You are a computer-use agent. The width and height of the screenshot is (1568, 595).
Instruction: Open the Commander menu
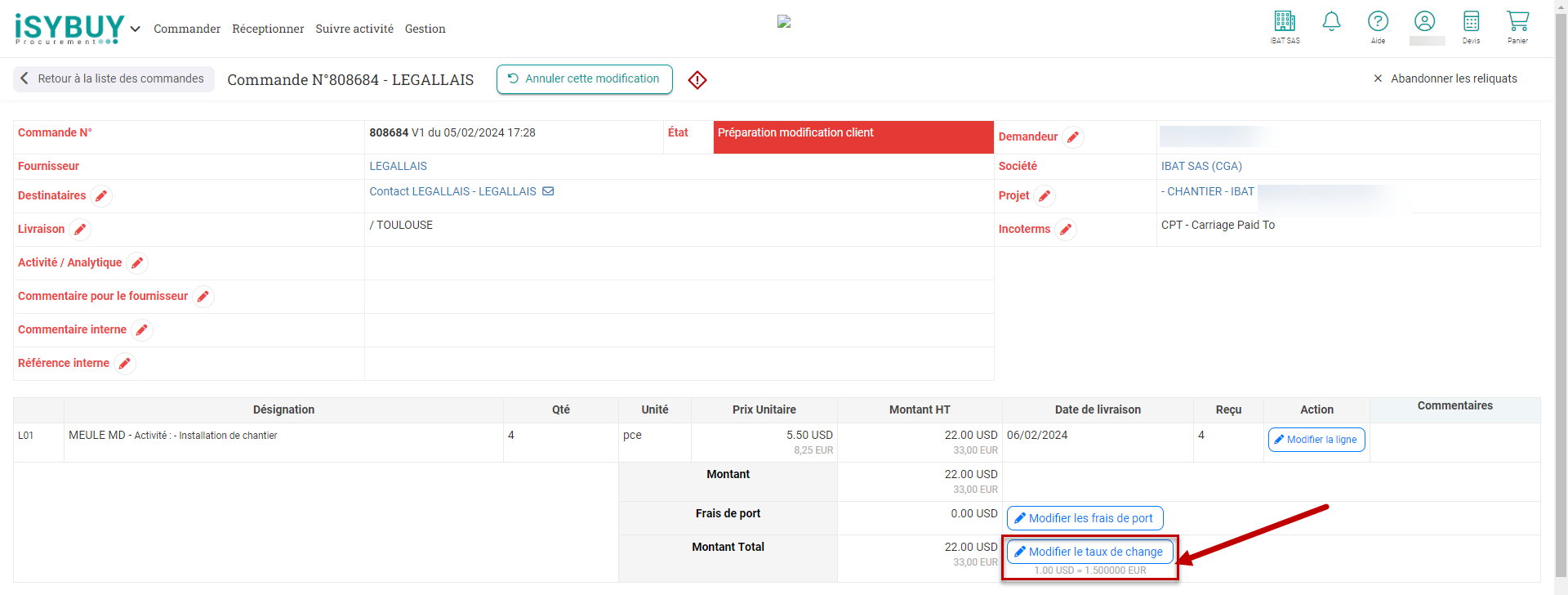pyautogui.click(x=187, y=29)
